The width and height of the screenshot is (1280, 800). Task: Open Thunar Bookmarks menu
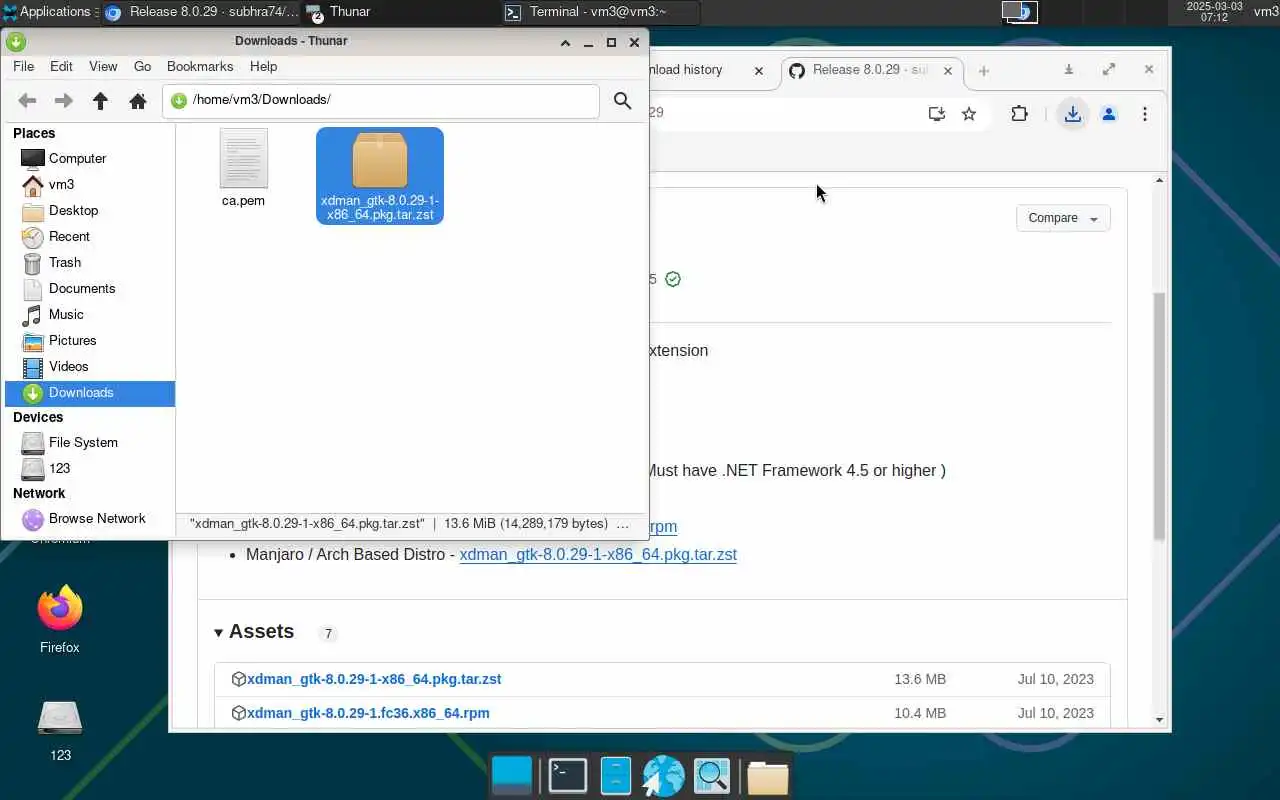(200, 66)
